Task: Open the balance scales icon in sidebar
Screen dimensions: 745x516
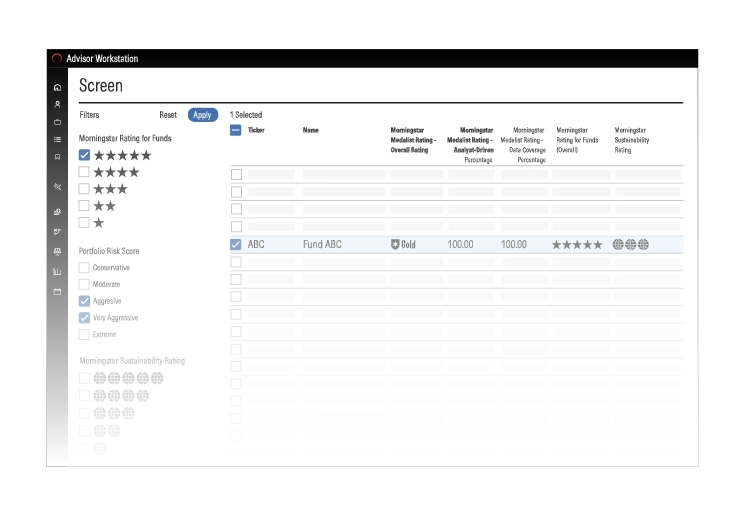Action: click(x=57, y=251)
